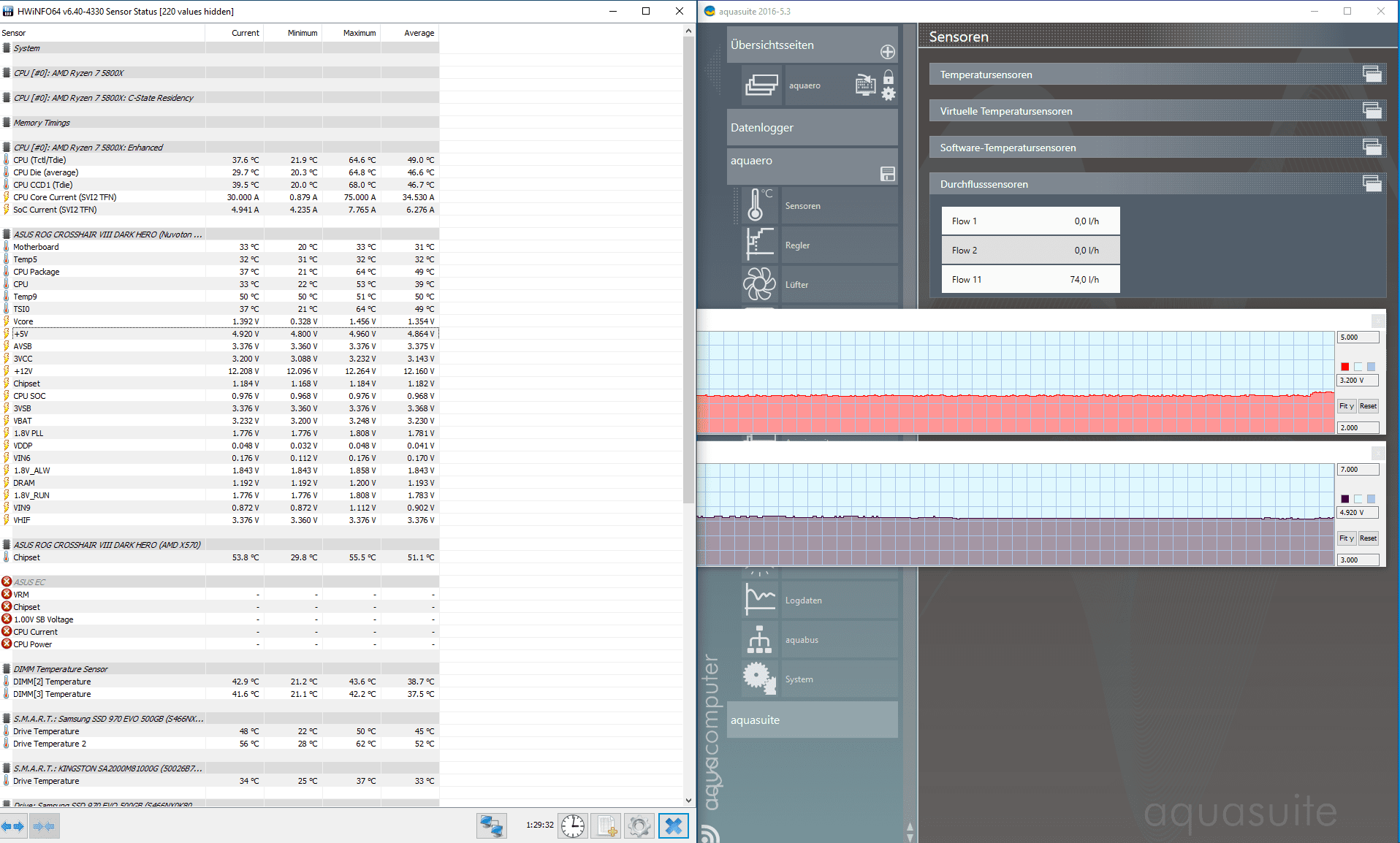Click the aquabus network icon
The image size is (1400, 843).
(x=760, y=639)
